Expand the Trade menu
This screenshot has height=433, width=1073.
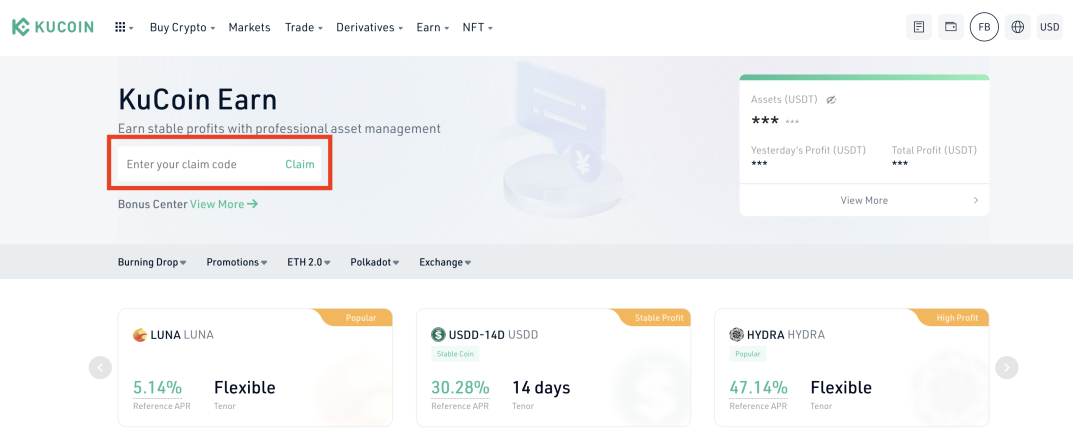pos(304,27)
